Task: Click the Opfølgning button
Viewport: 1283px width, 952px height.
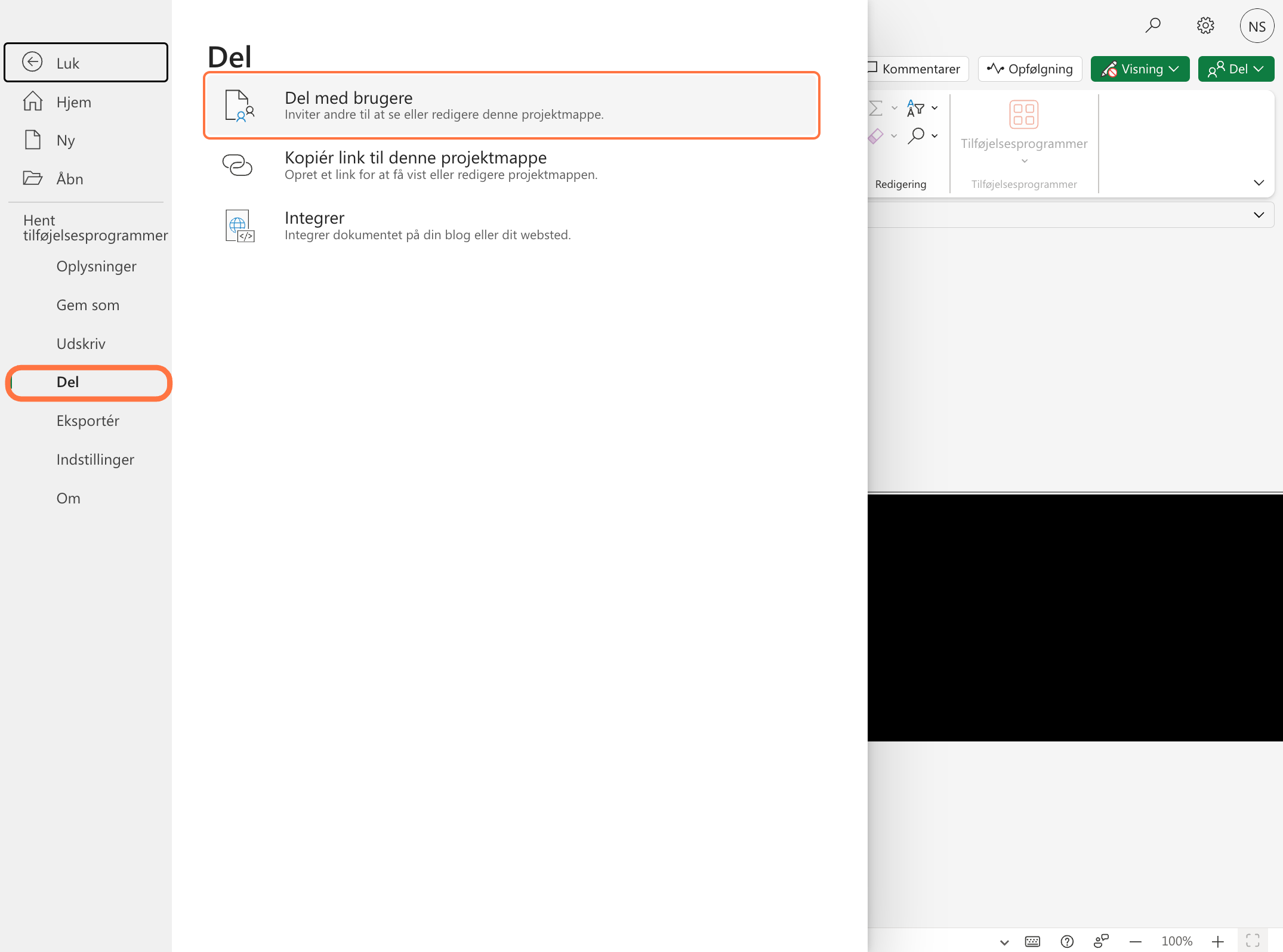Action: (1030, 69)
